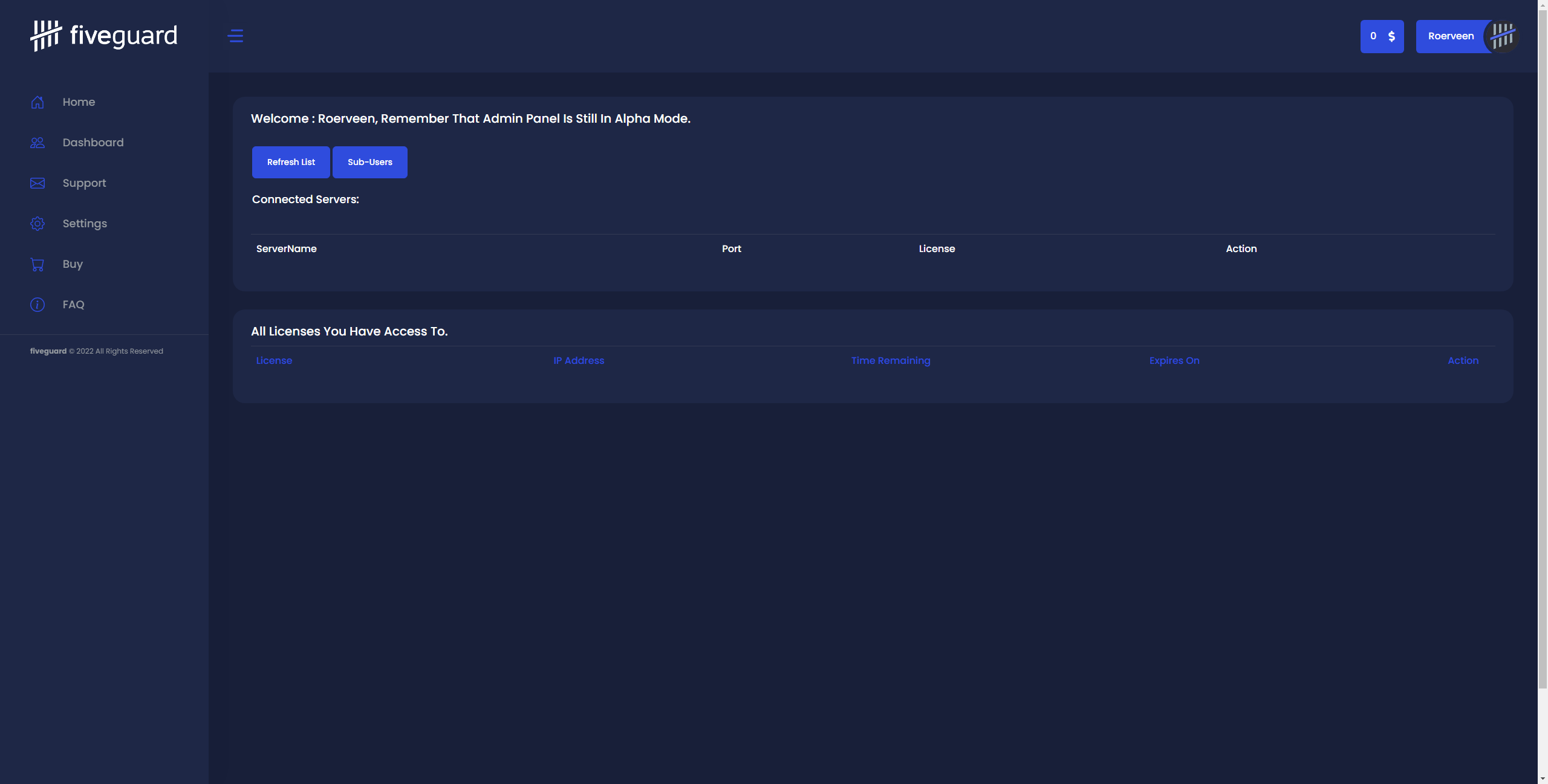
Task: Click the IP Address column header
Action: pos(578,360)
